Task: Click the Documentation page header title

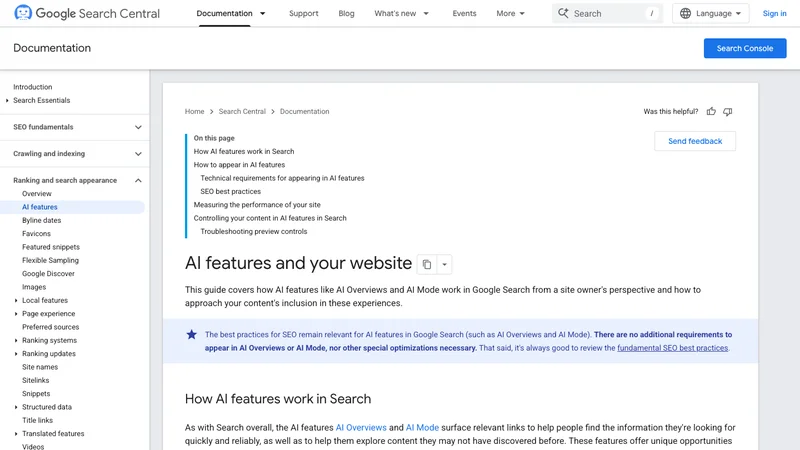Action: 52,48
